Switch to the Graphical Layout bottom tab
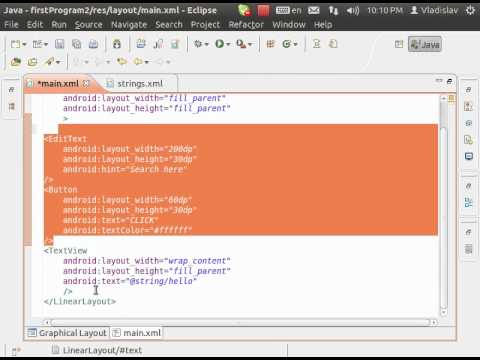The image size is (480, 360). (68, 333)
